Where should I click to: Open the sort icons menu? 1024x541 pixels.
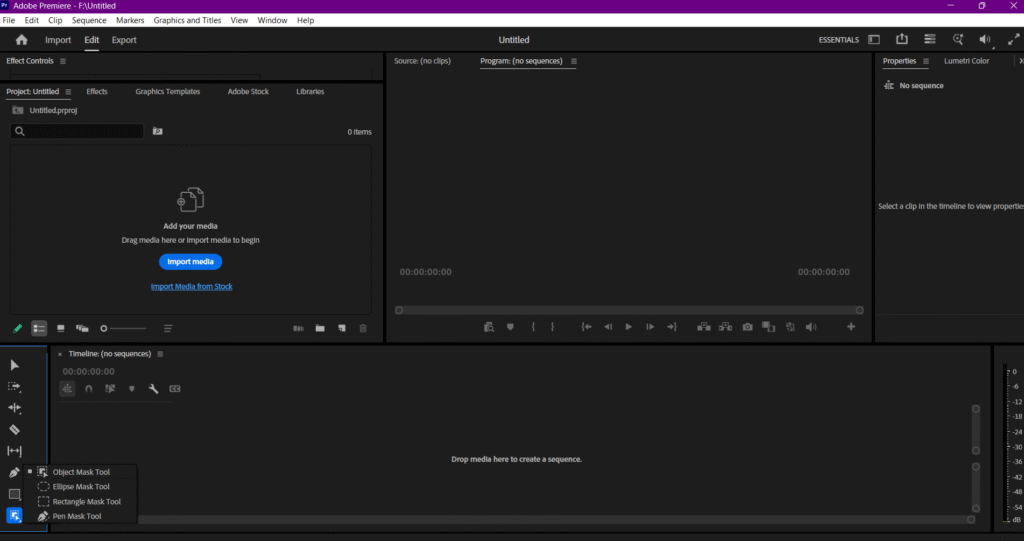tap(168, 329)
